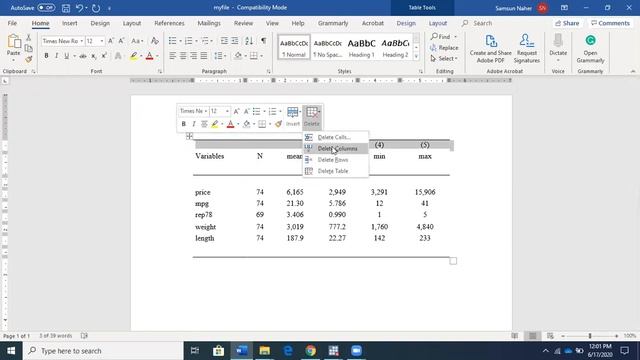Open the ribbon font size dropdown

102,41
